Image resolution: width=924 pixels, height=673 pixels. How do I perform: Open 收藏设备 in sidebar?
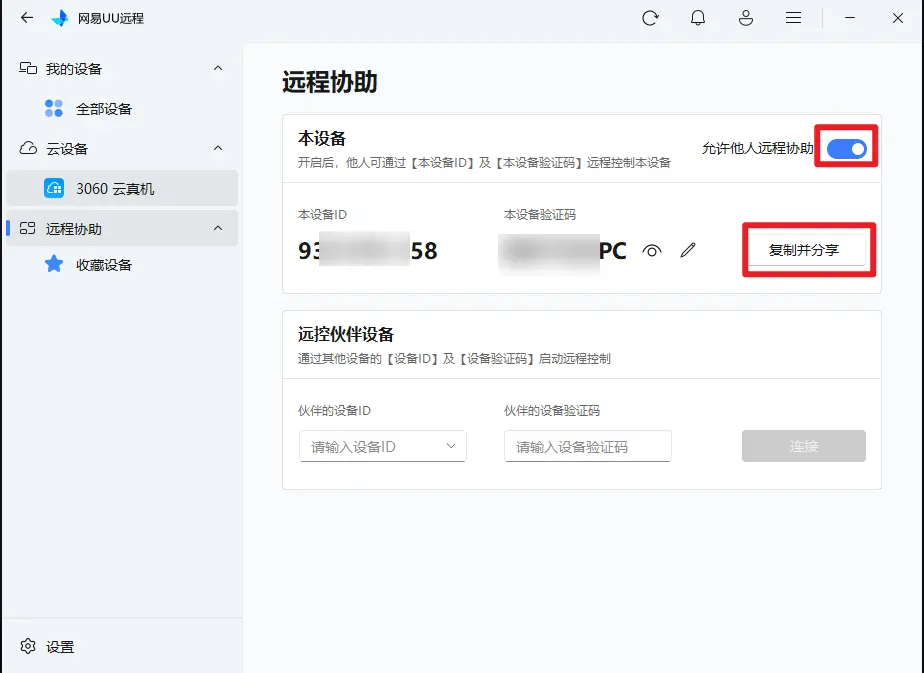pos(103,265)
